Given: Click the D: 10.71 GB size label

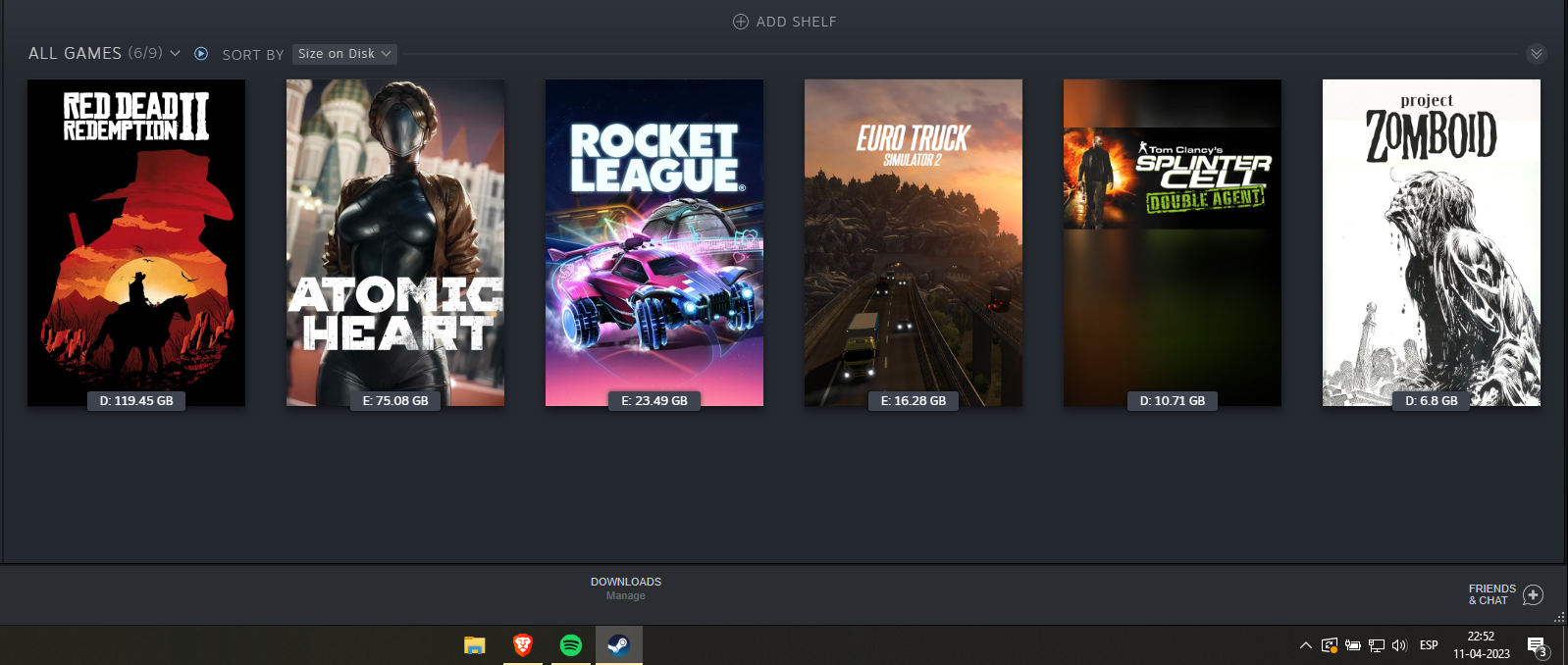Looking at the screenshot, I should coord(1173,401).
